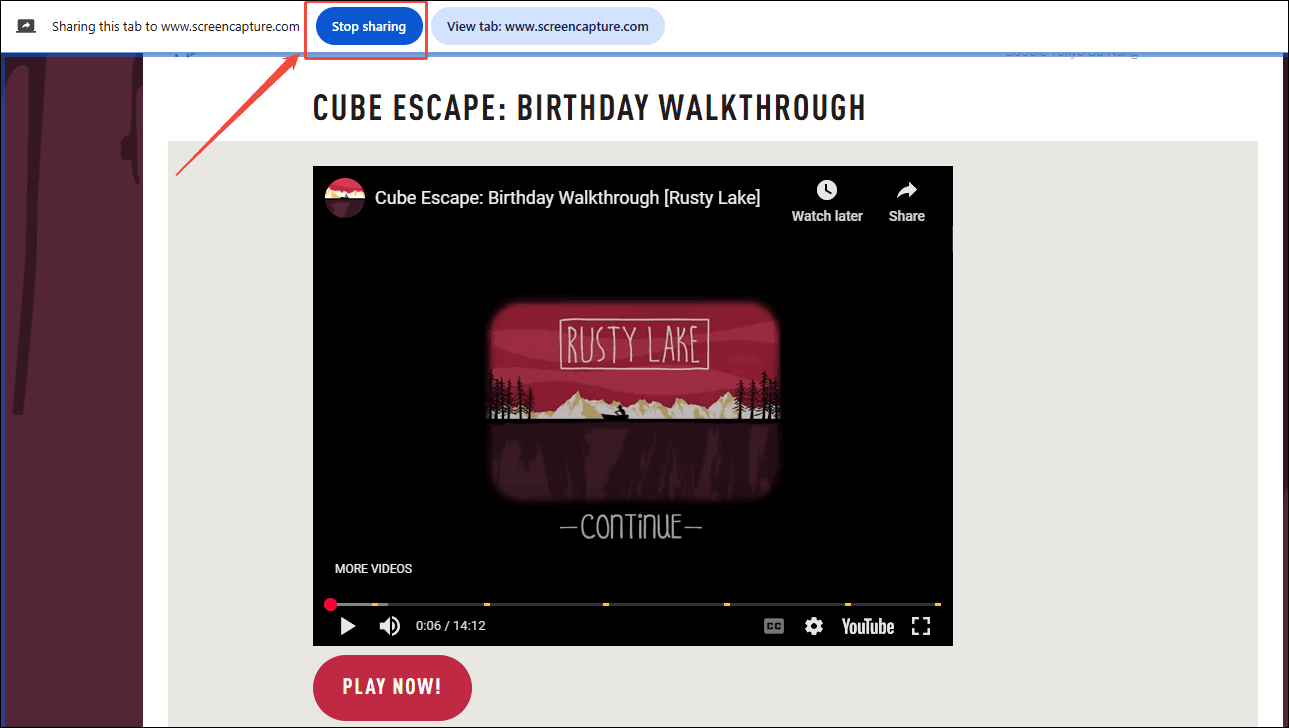Viewport: 1289px width, 728px height.
Task: Toggle closed captions with the CC button
Action: (x=774, y=626)
